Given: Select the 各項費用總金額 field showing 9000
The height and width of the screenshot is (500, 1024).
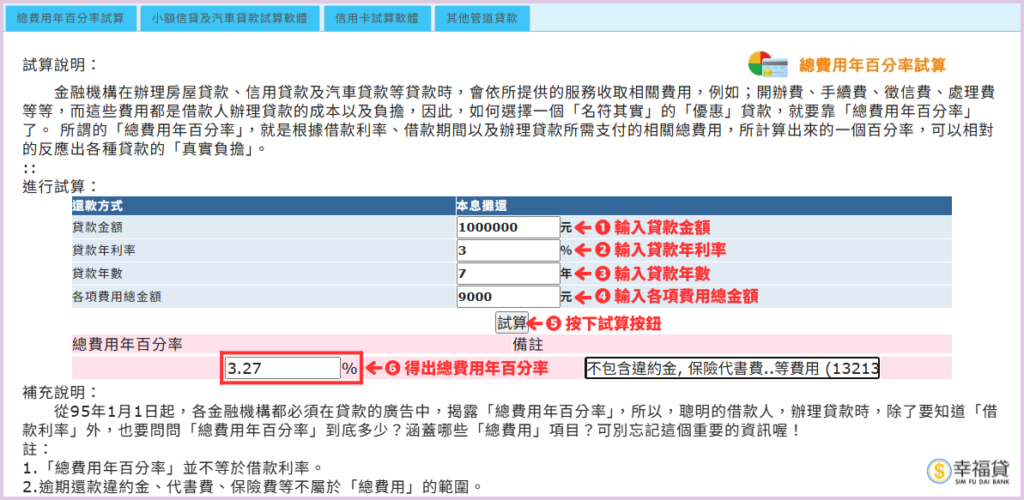Looking at the screenshot, I should tap(507, 296).
